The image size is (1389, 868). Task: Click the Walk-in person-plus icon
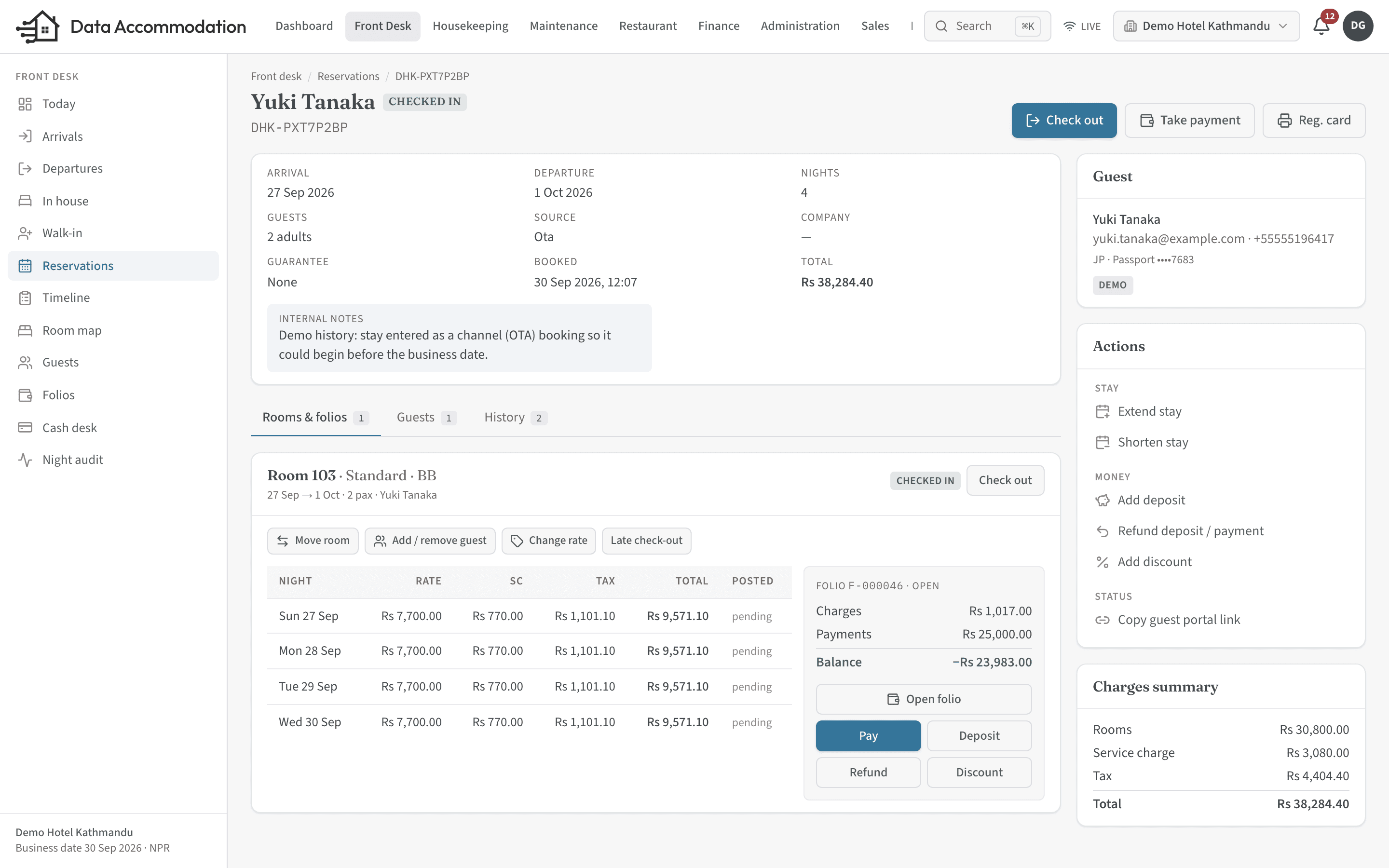[x=25, y=233]
